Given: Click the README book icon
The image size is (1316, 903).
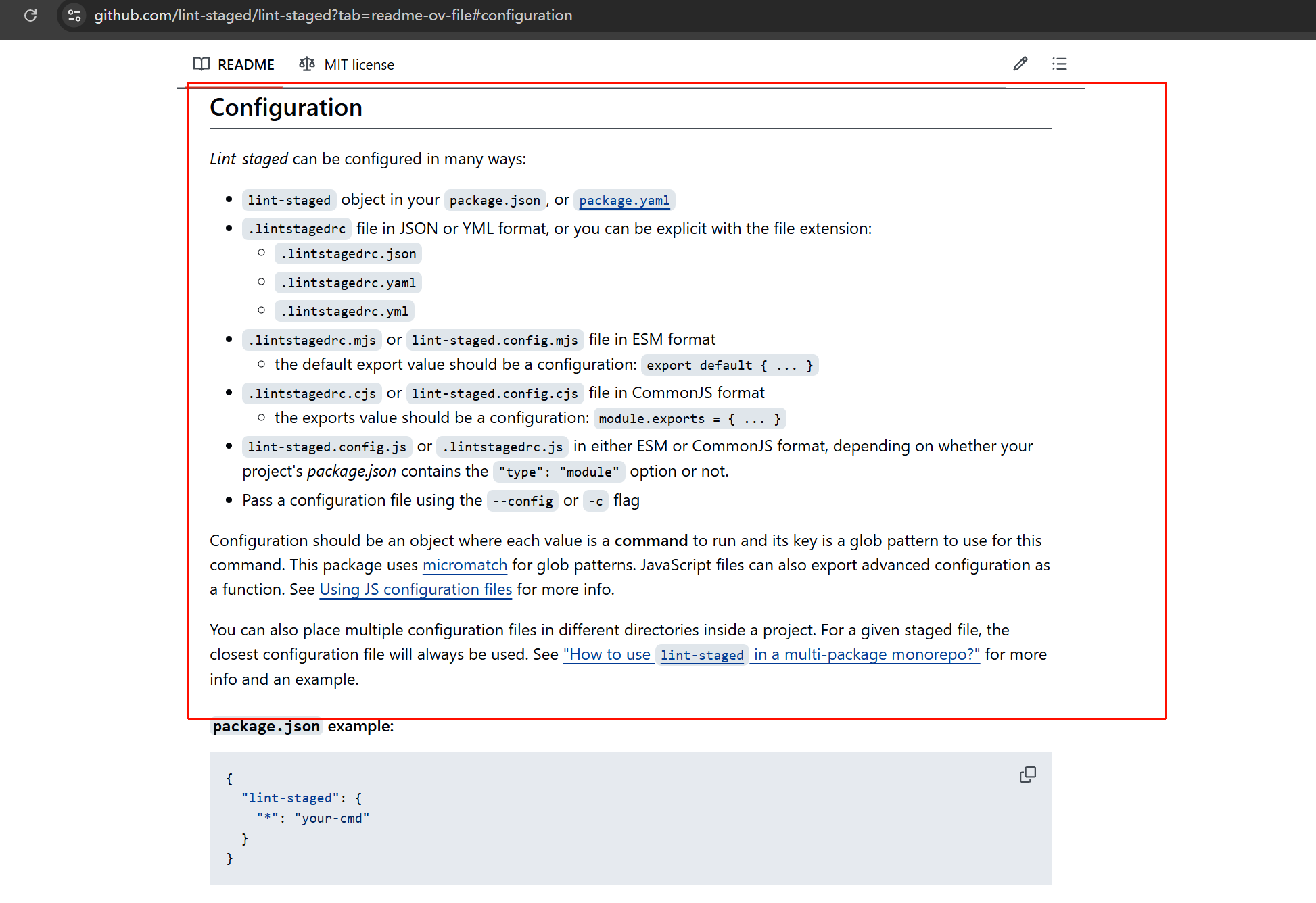Looking at the screenshot, I should click(201, 64).
